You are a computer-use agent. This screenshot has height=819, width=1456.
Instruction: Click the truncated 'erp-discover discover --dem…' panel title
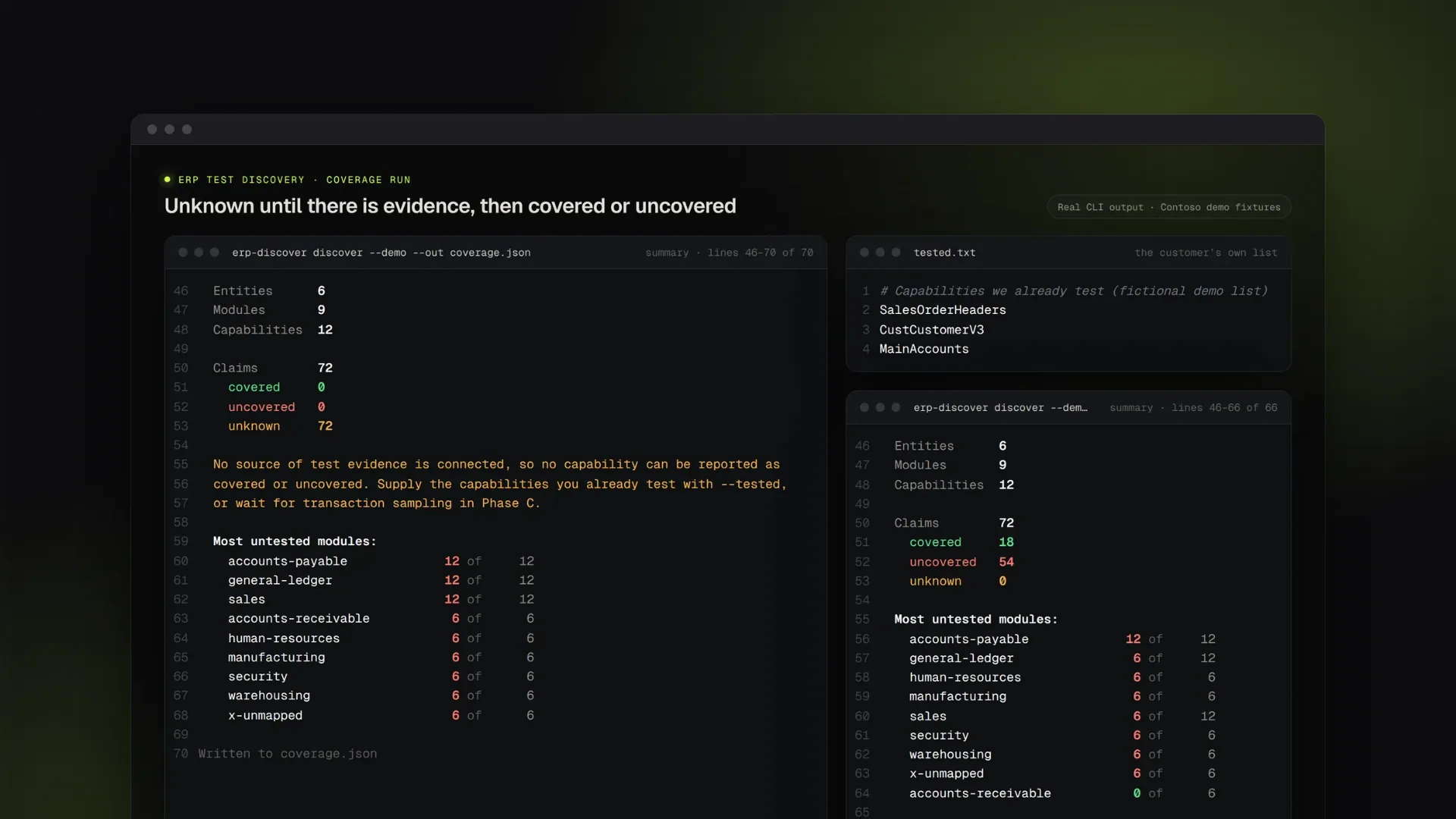click(x=1000, y=408)
